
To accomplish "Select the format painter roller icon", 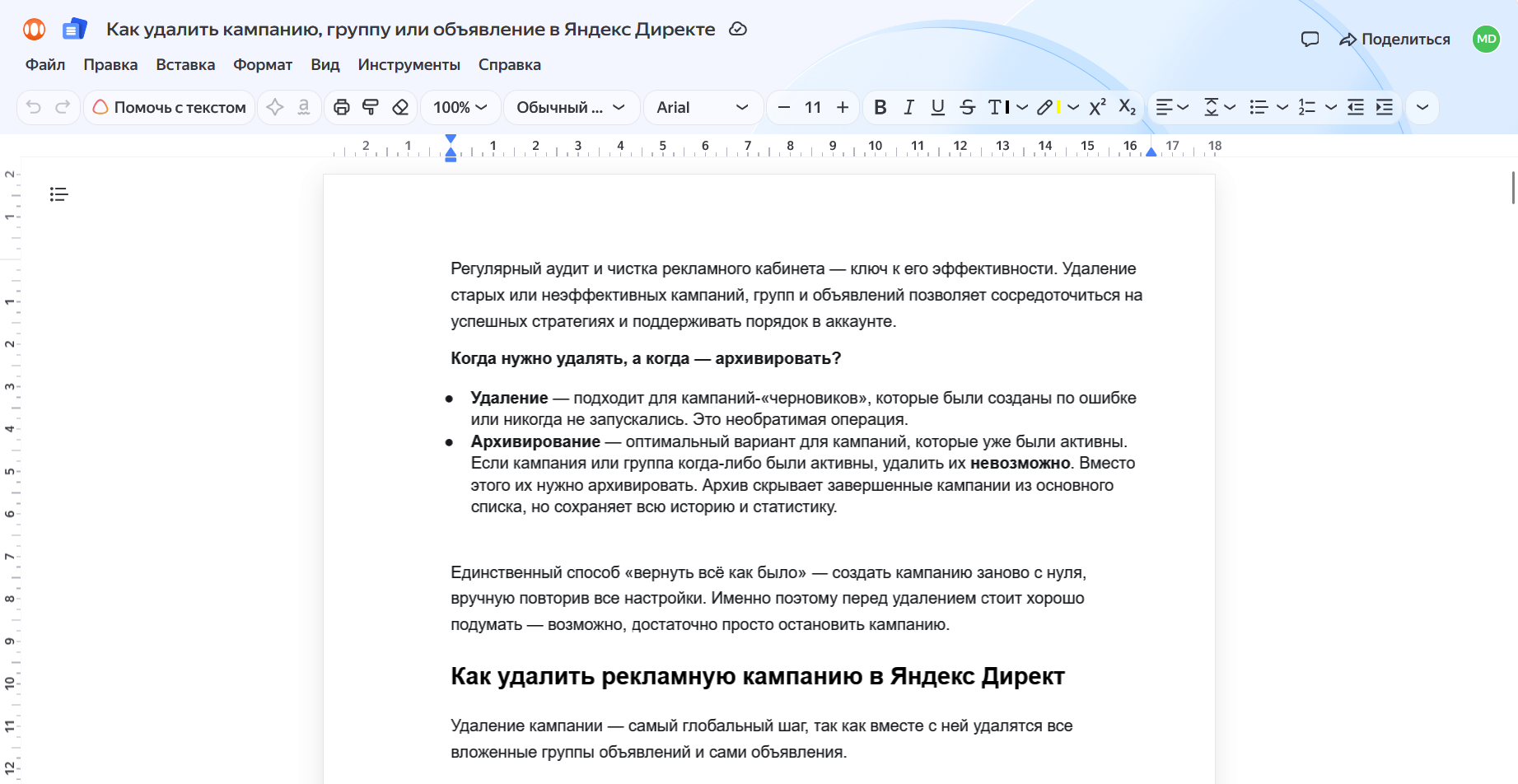I will point(371,107).
